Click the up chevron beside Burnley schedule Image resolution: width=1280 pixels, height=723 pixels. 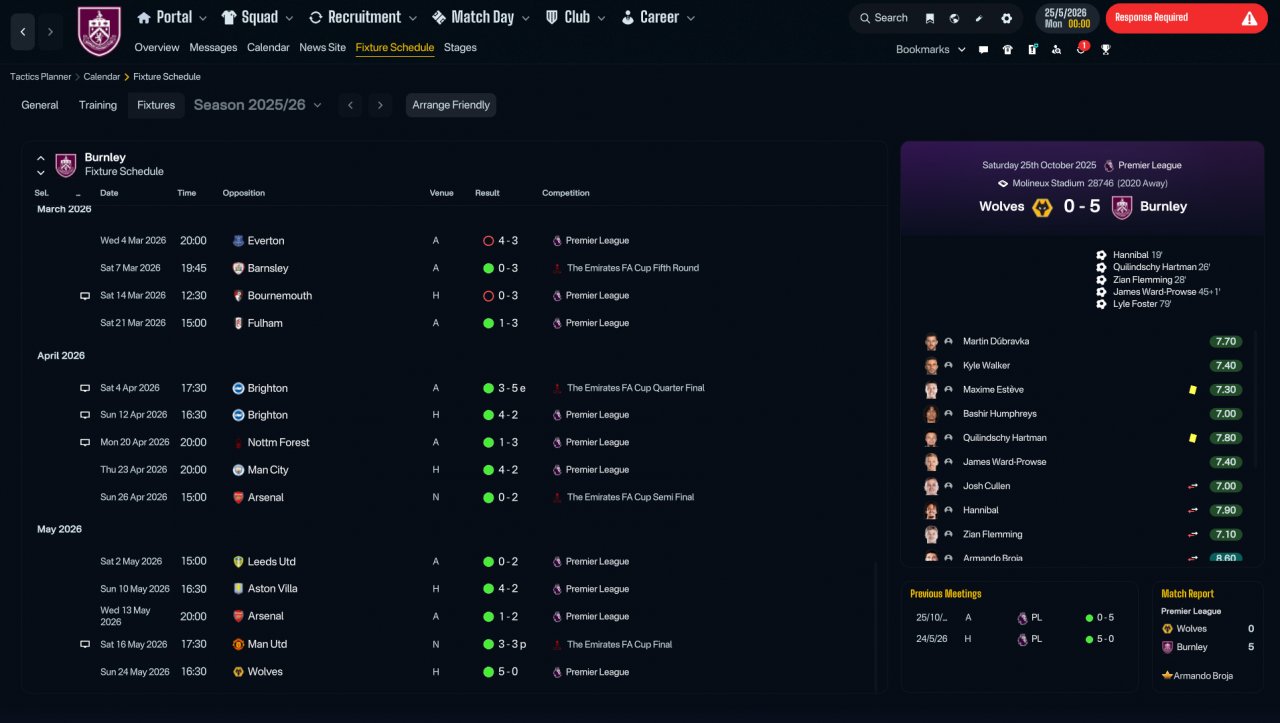click(41, 158)
